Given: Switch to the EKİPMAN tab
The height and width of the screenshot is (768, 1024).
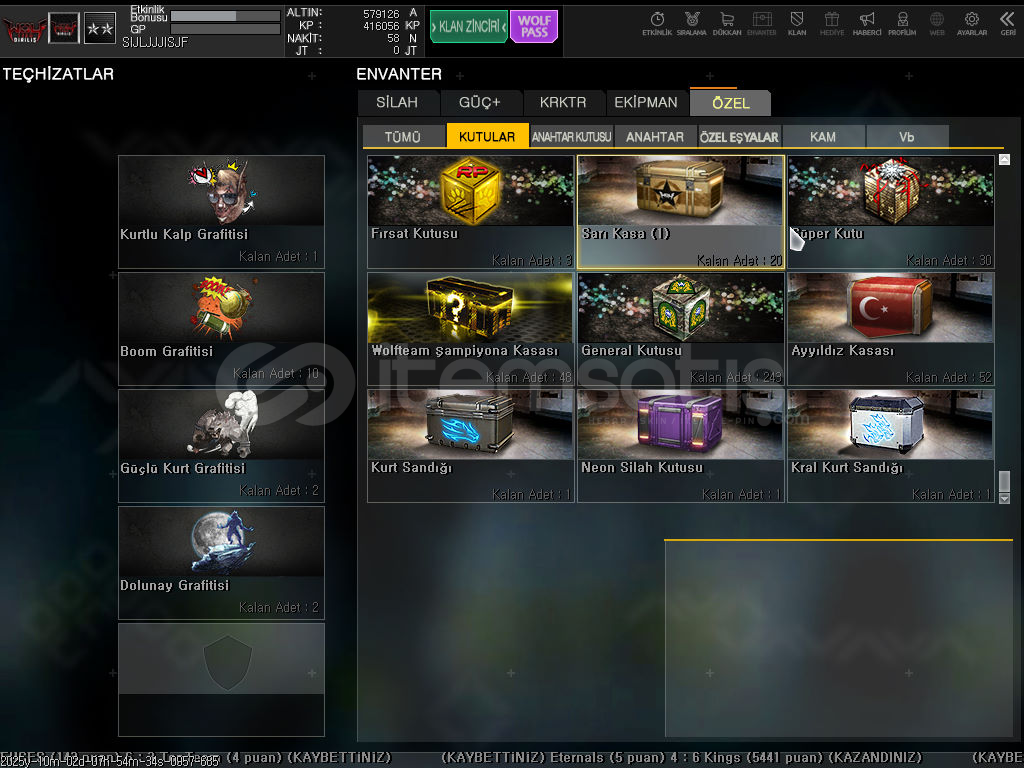Looking at the screenshot, I should click(x=646, y=103).
